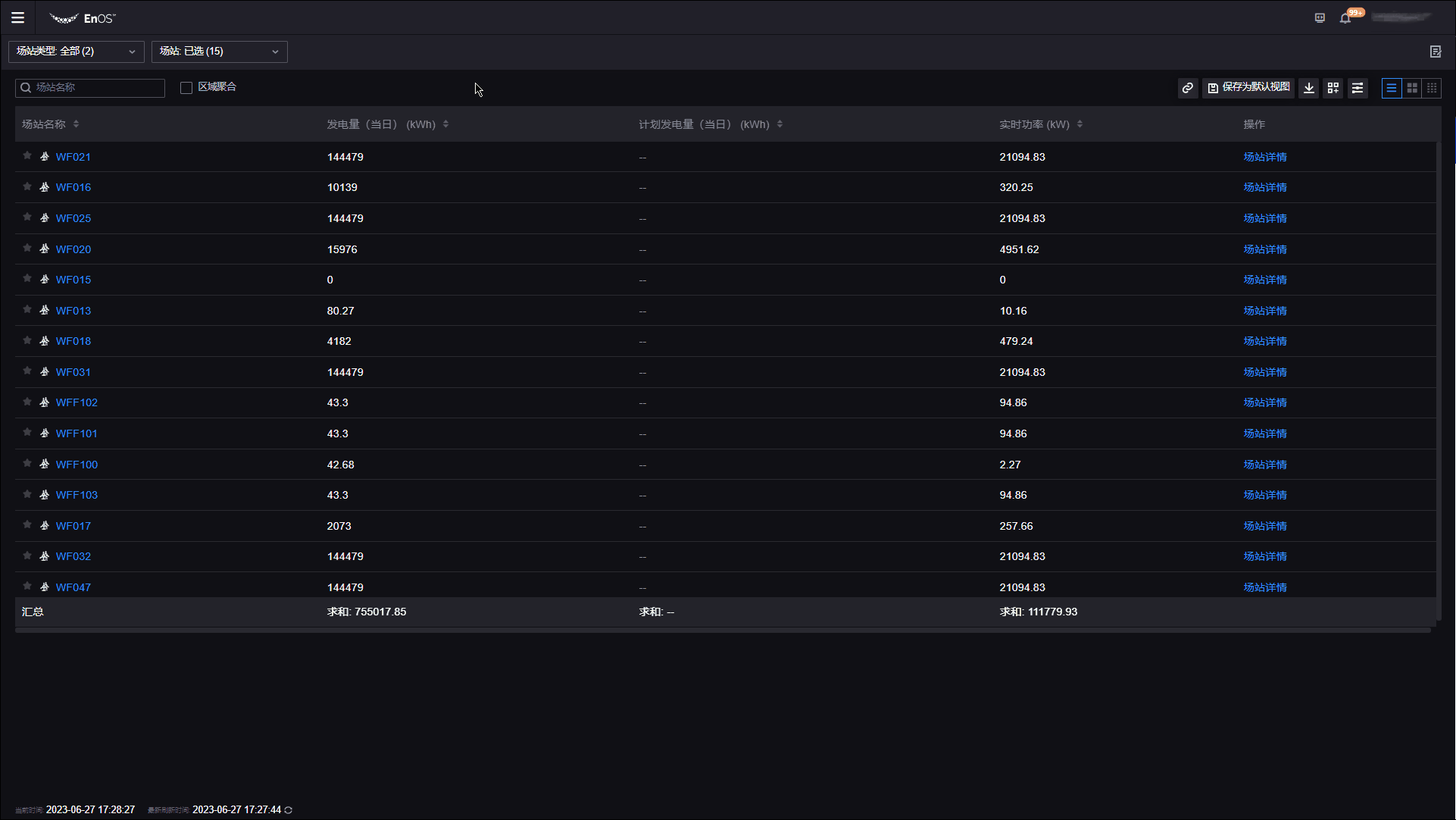Refresh the latest update time
1456x820 pixels.
(x=289, y=810)
